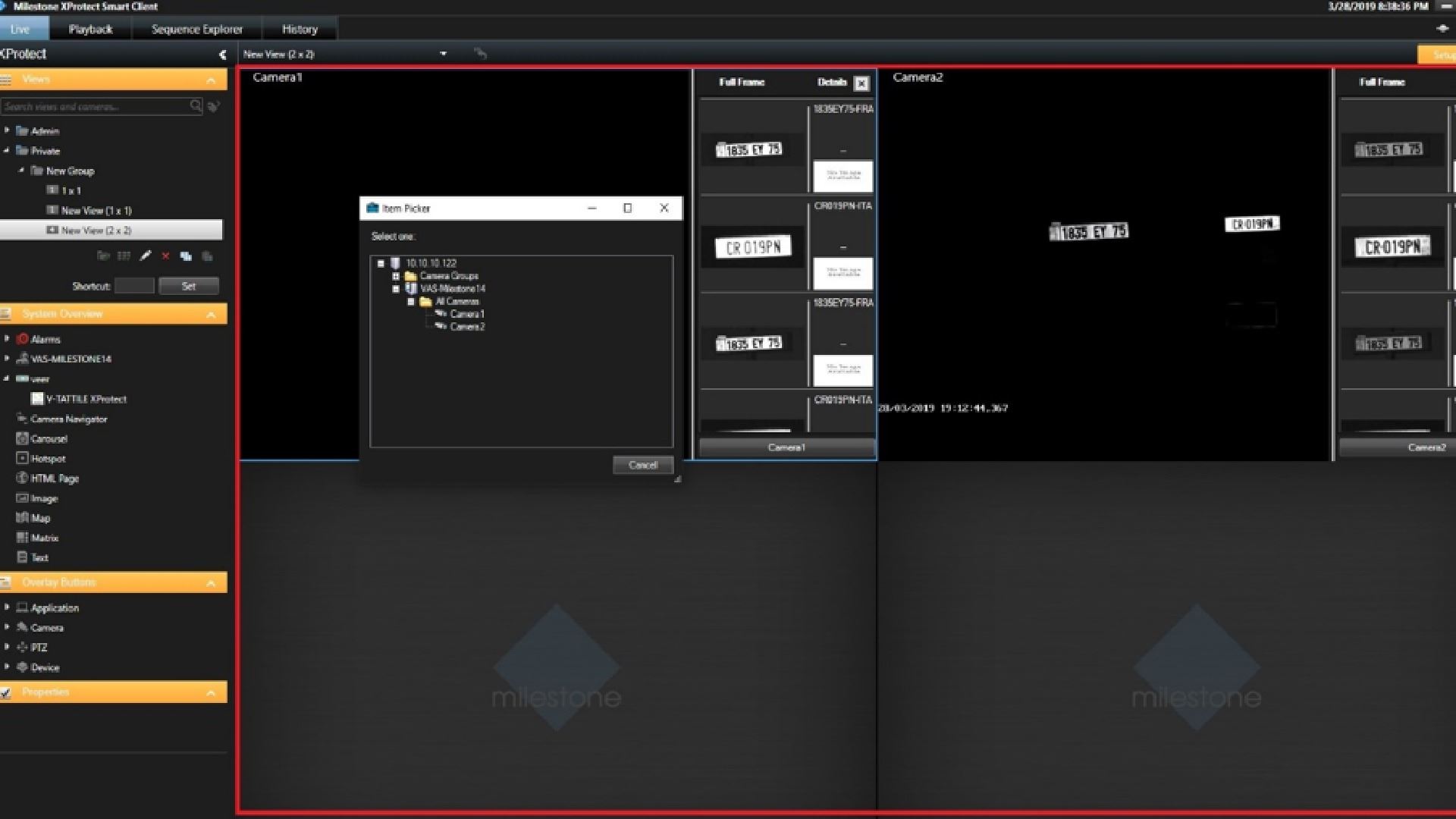
Task: Click the red delete X icon
Action: (165, 256)
